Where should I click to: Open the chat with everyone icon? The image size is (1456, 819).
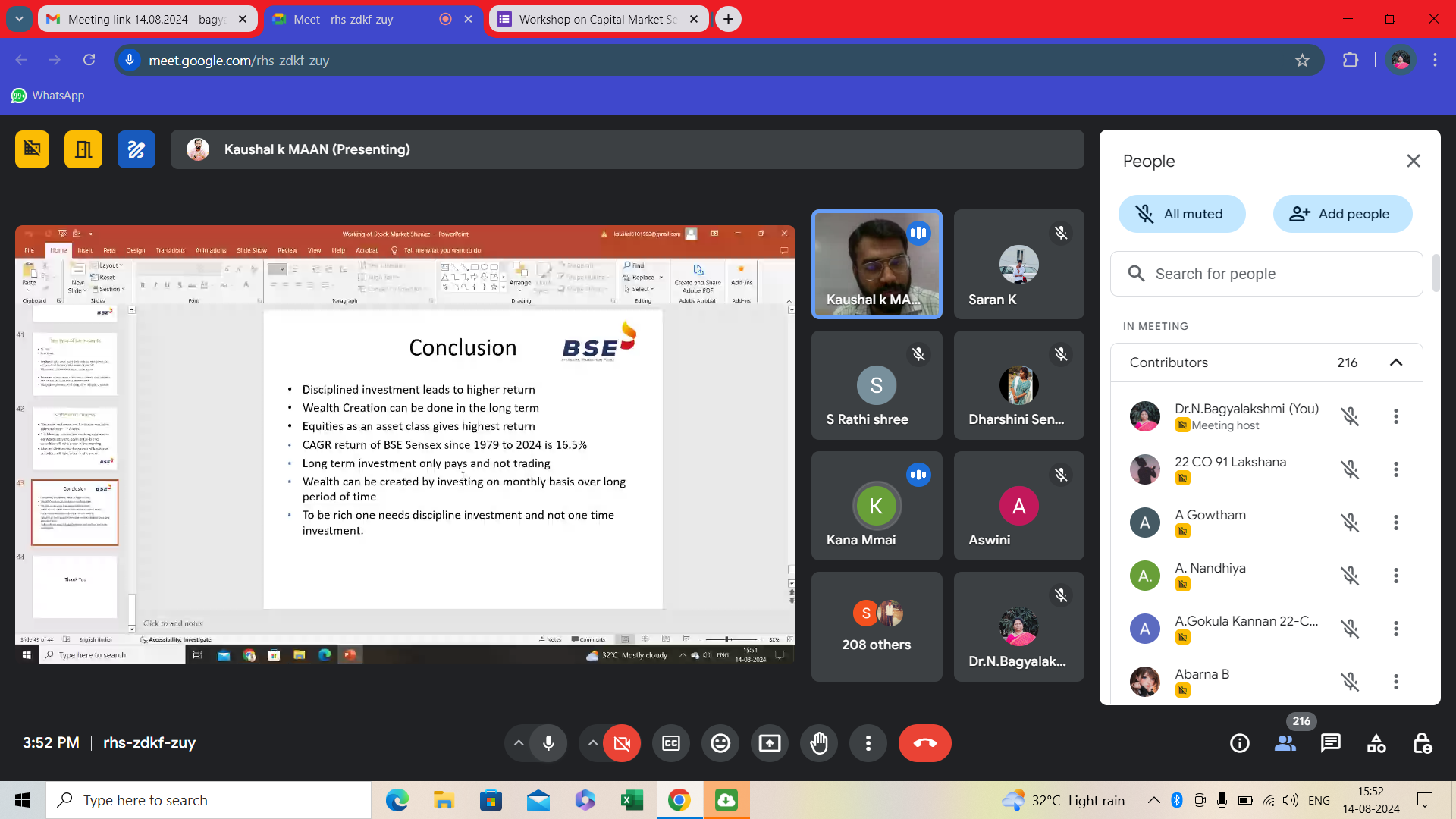click(1331, 743)
